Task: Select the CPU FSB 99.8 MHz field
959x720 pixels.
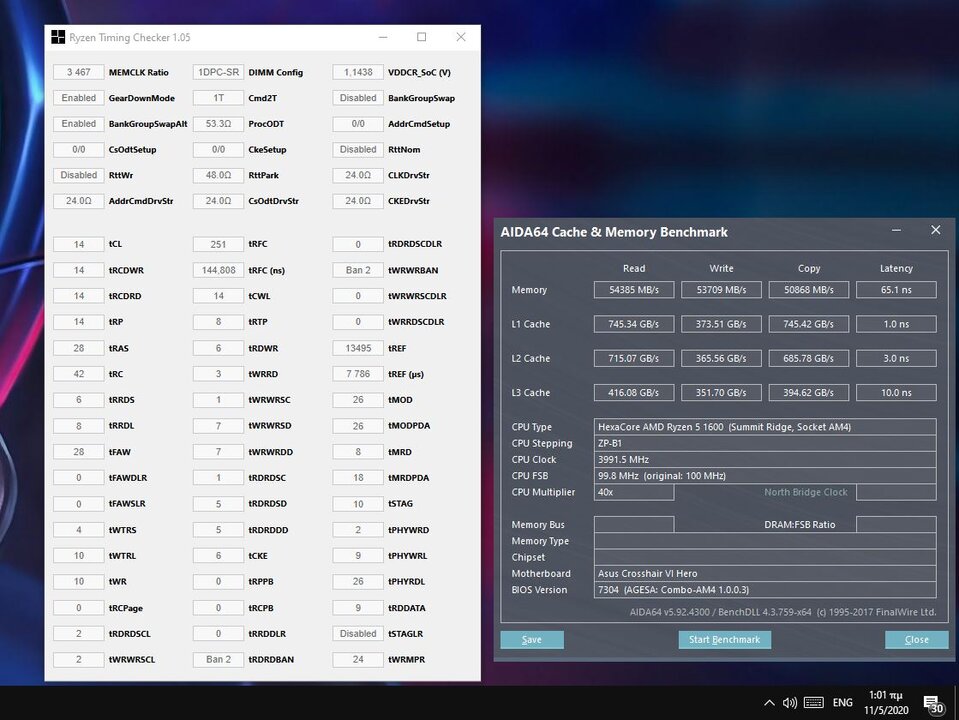Action: click(x=765, y=476)
